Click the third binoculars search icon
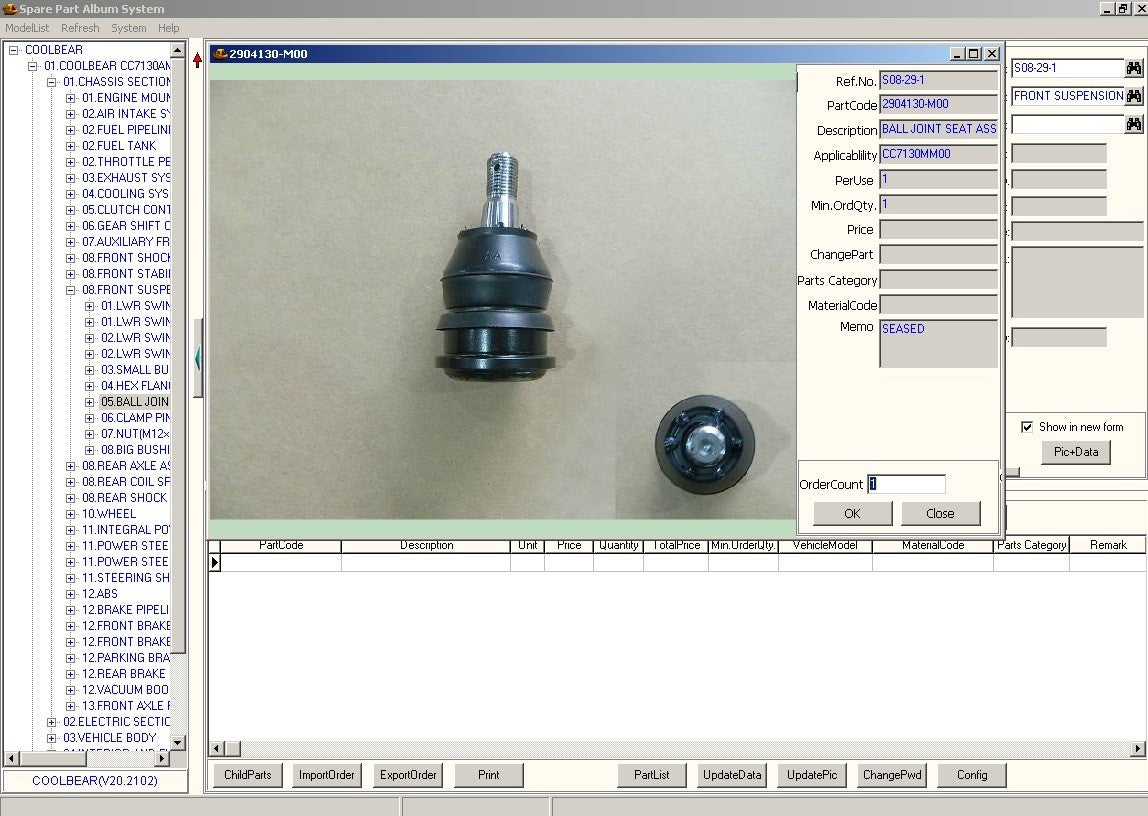 [x=1133, y=124]
